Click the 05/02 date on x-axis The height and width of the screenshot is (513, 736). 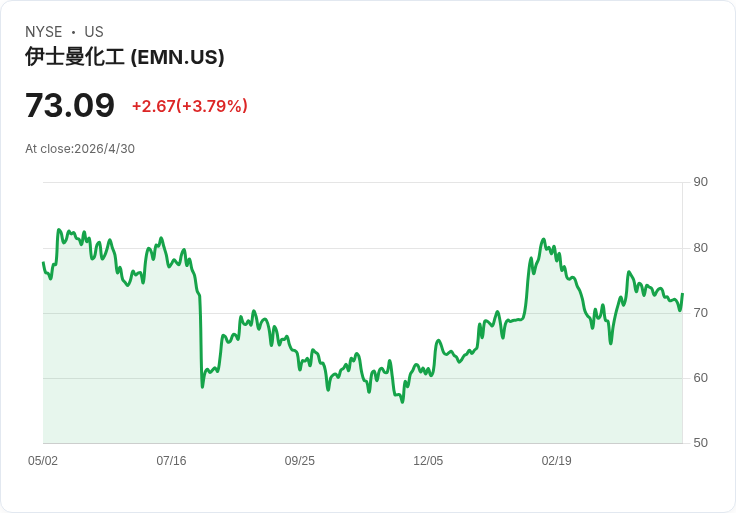pos(43,460)
